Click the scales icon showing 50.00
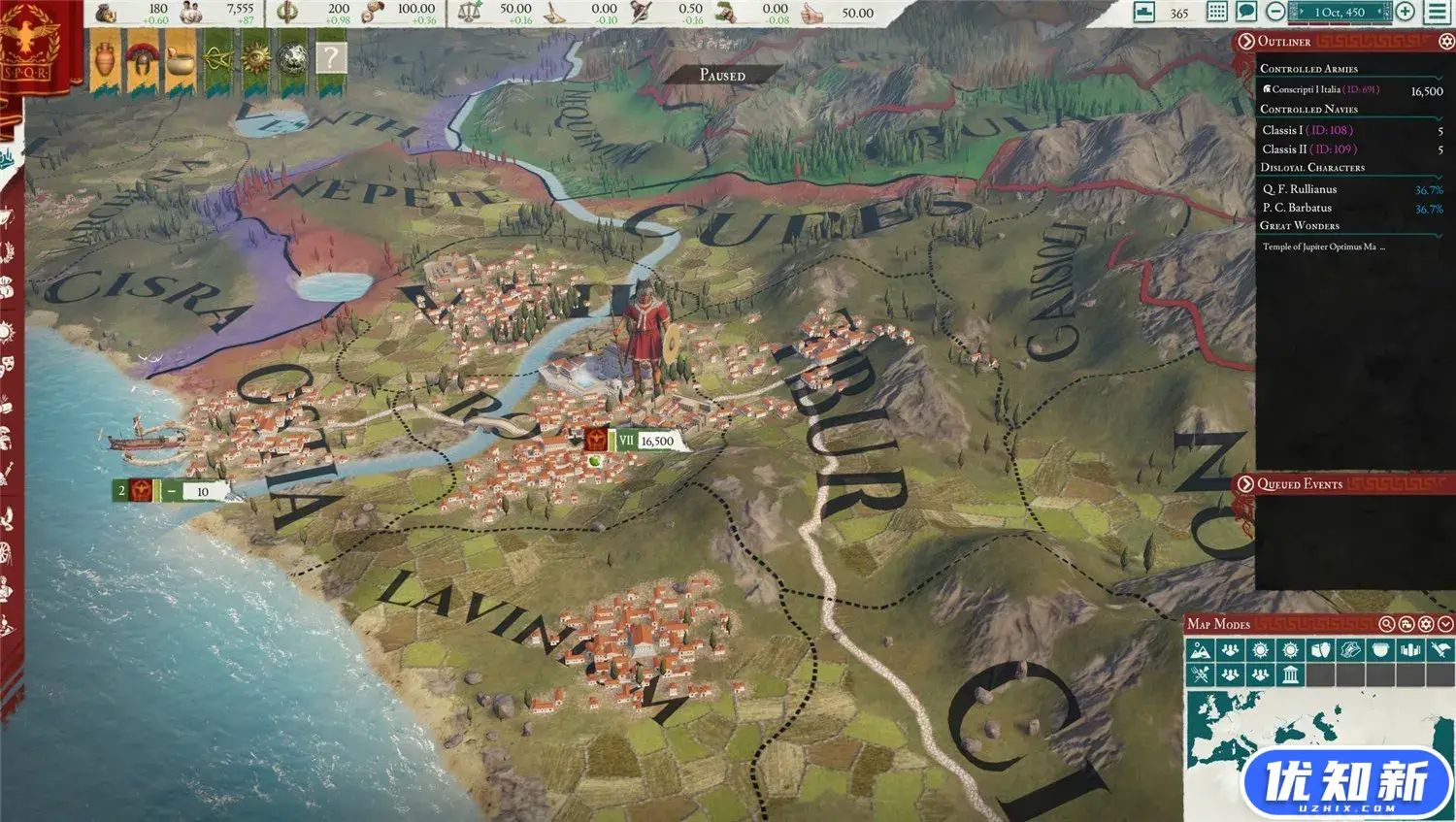 click(x=469, y=13)
